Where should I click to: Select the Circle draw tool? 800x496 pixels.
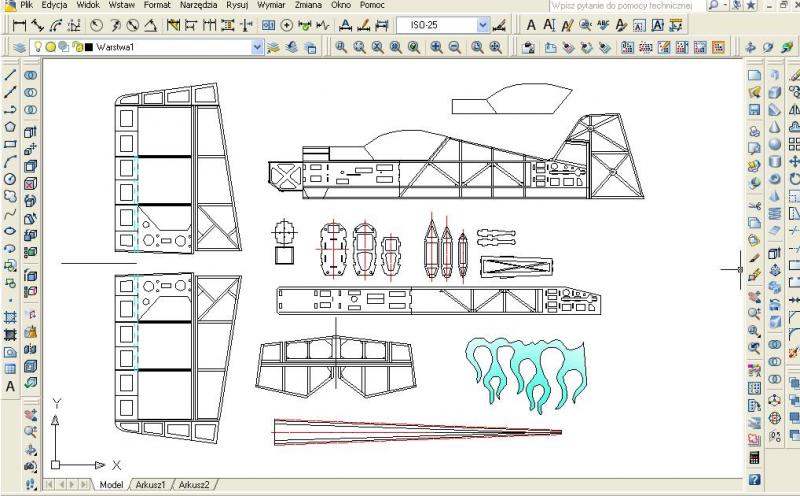tap(10, 179)
